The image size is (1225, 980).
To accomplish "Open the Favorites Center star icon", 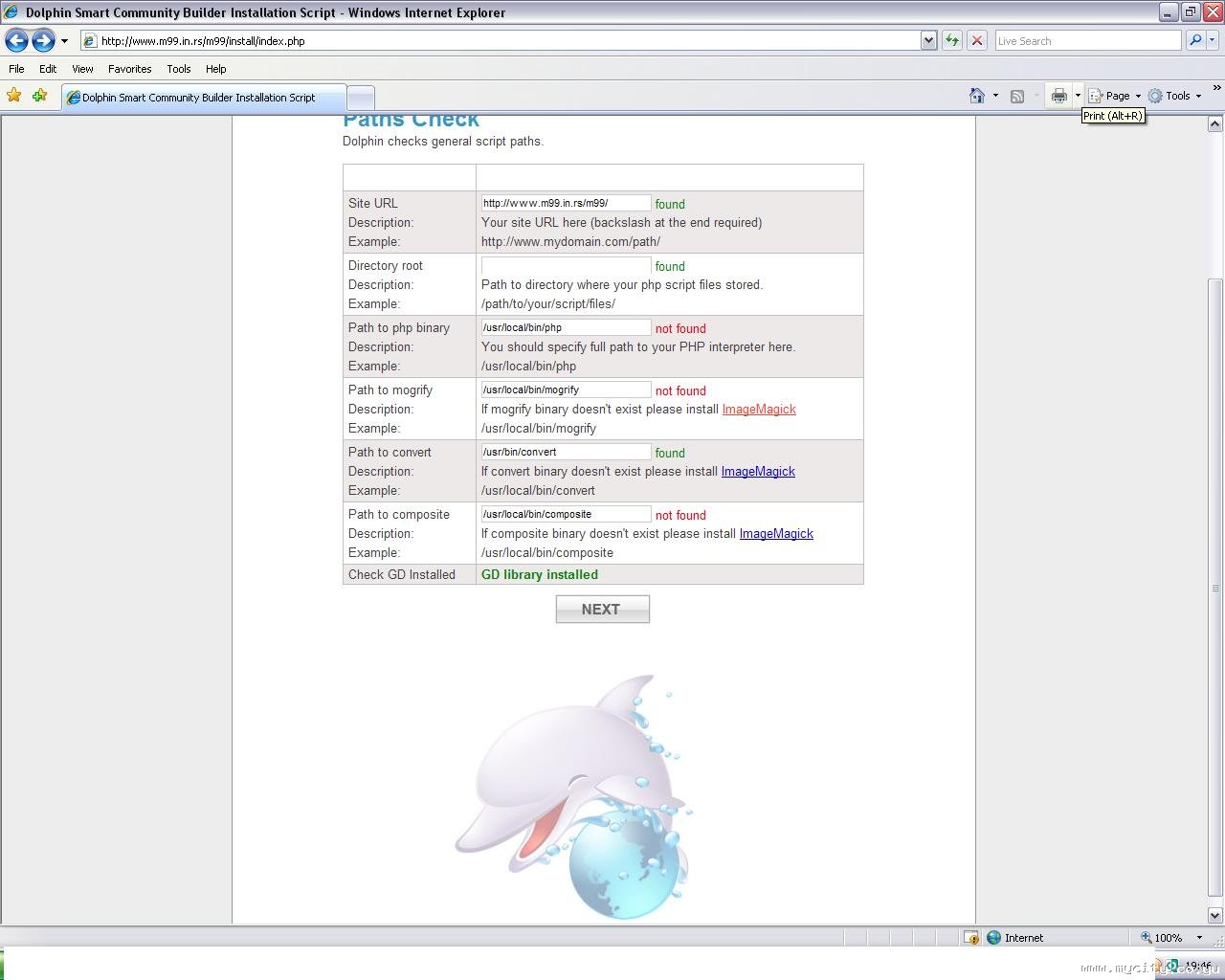I will coord(13,96).
